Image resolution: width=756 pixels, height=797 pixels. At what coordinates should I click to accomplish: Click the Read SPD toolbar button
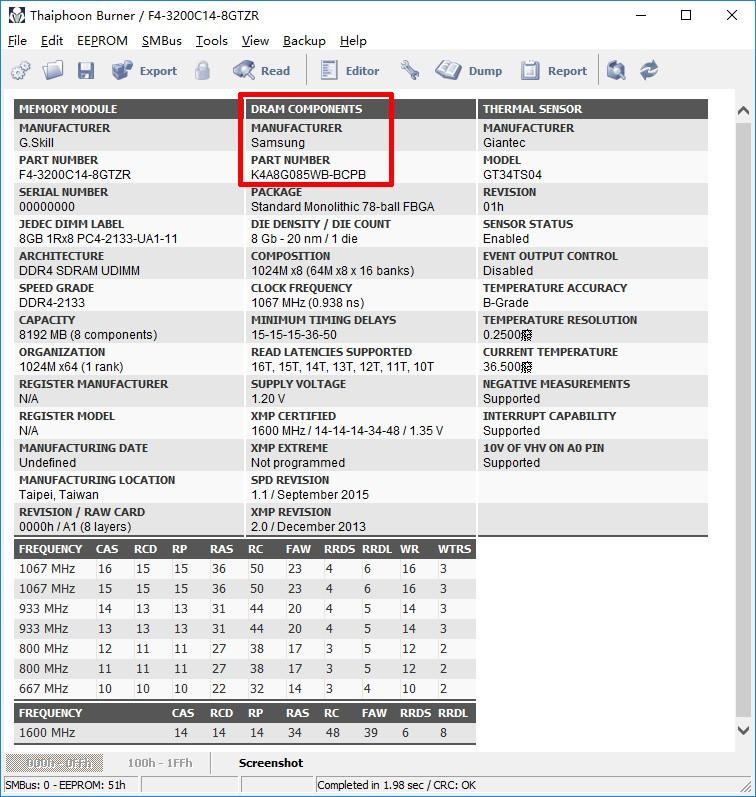261,71
